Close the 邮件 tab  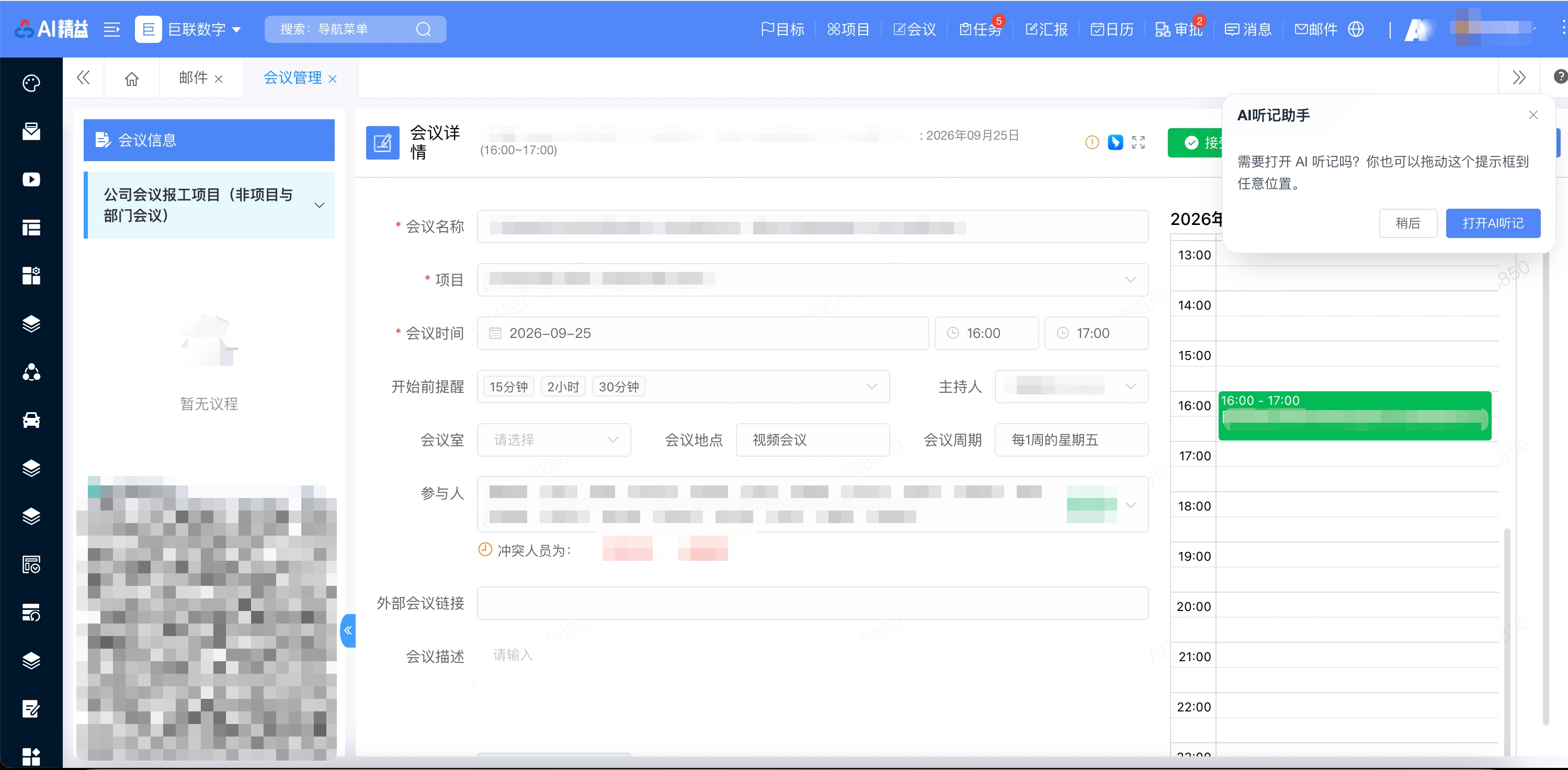tap(219, 79)
